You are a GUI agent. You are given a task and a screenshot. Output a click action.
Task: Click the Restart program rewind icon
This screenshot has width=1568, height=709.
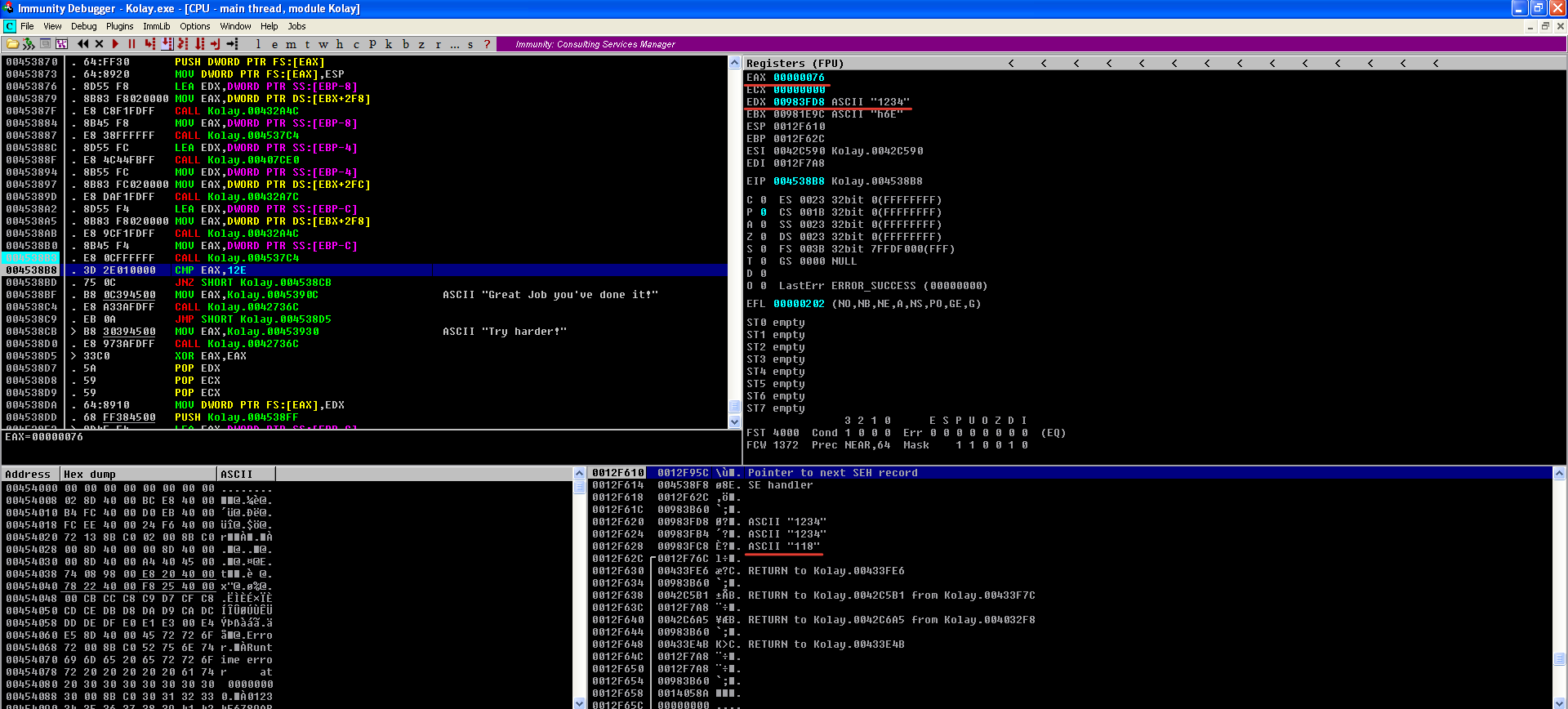(x=82, y=44)
